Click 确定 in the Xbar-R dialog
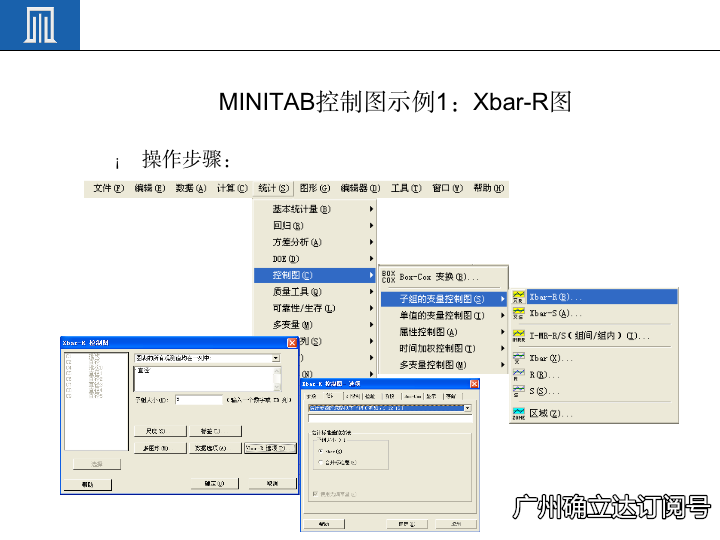The width and height of the screenshot is (720, 540). (x=212, y=483)
